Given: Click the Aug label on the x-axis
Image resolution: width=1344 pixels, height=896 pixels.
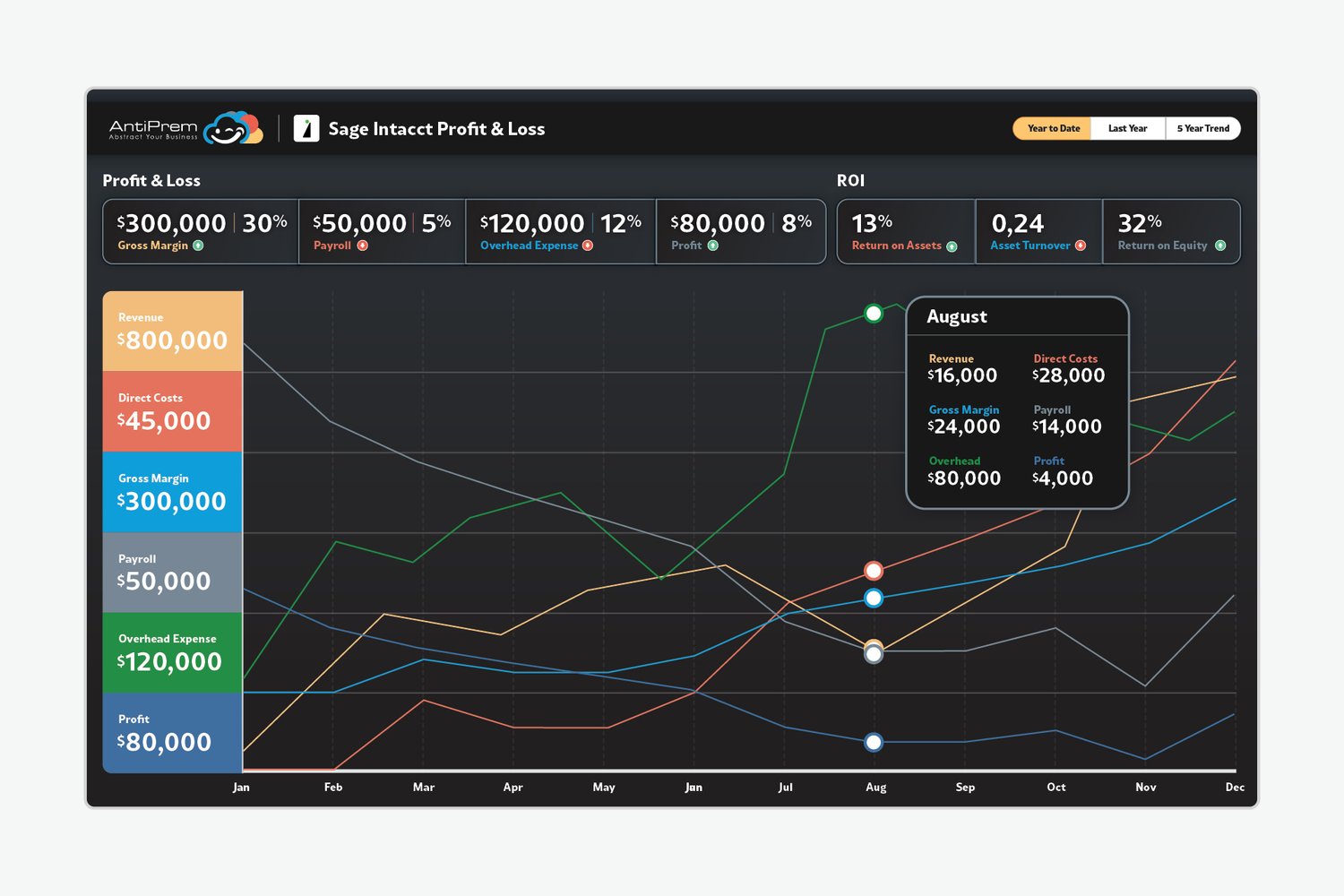Looking at the screenshot, I should click(876, 787).
